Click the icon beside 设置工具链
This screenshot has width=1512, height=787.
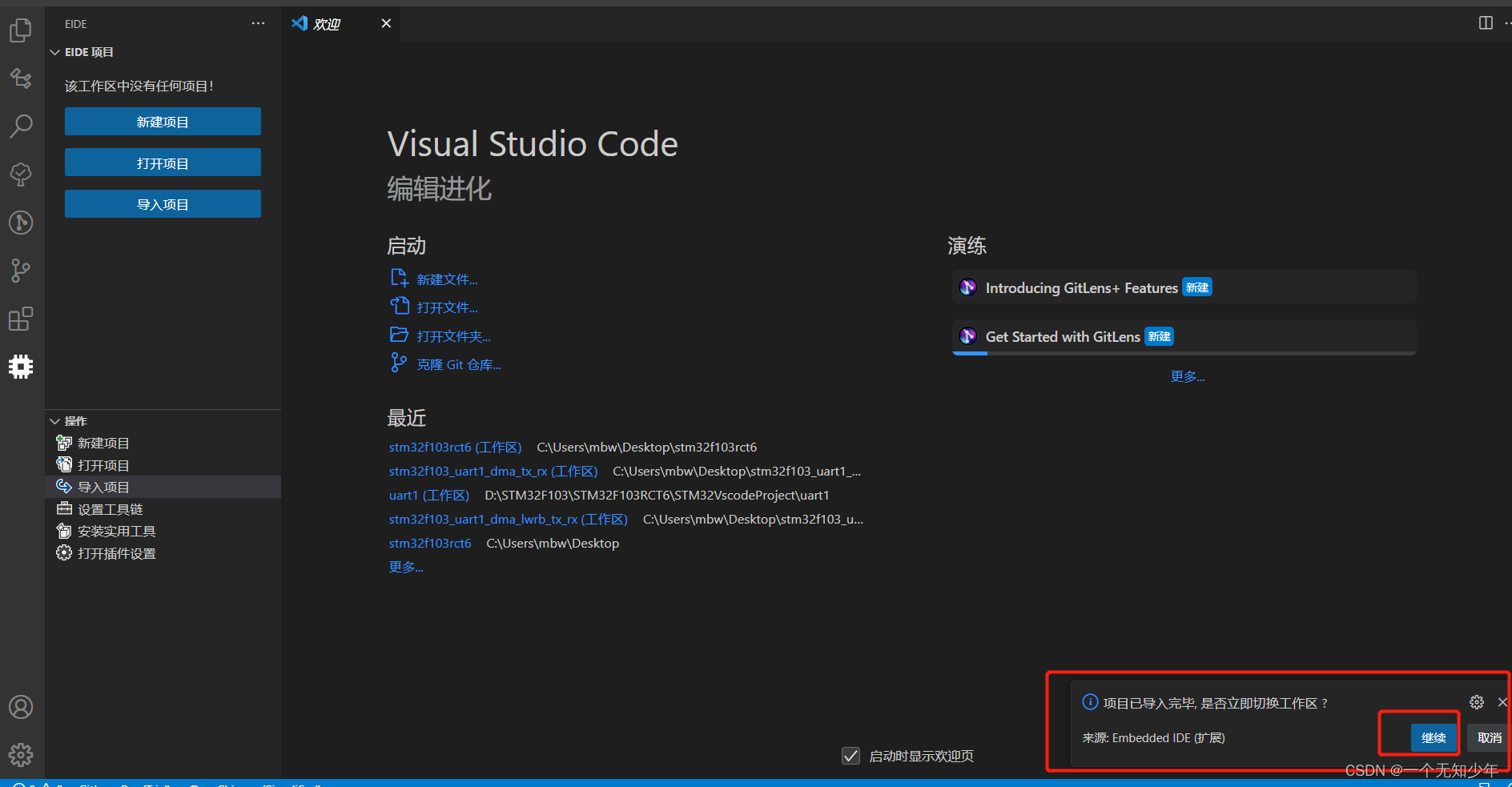64,508
